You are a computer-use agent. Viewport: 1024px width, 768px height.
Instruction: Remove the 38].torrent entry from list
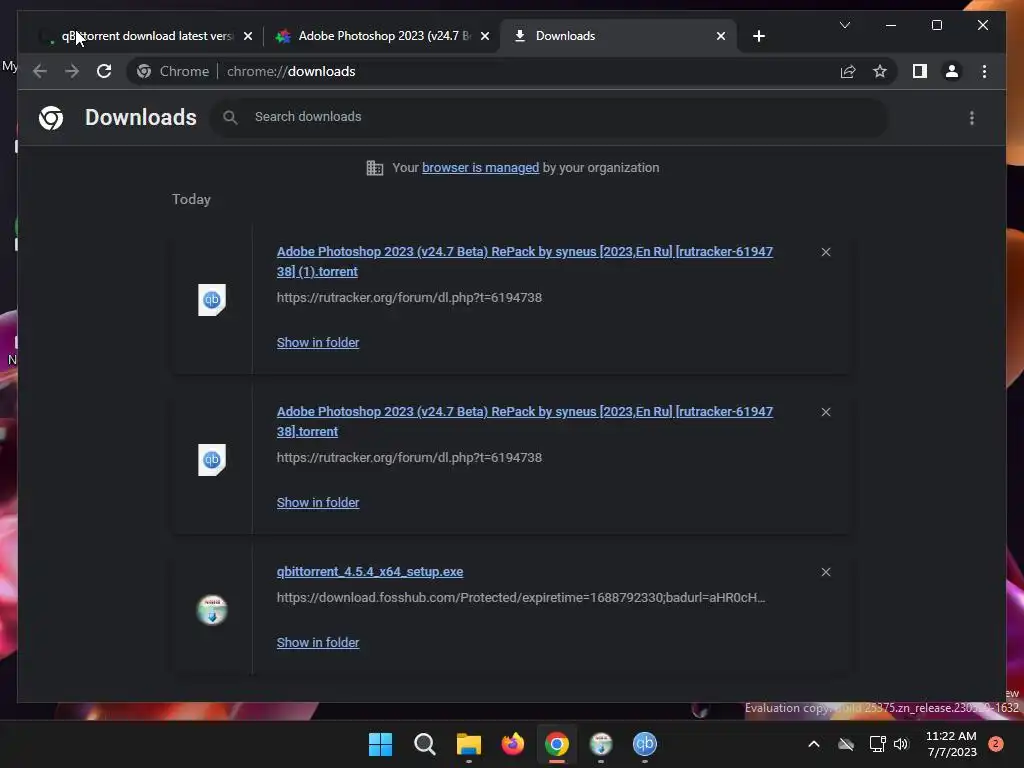(x=825, y=412)
